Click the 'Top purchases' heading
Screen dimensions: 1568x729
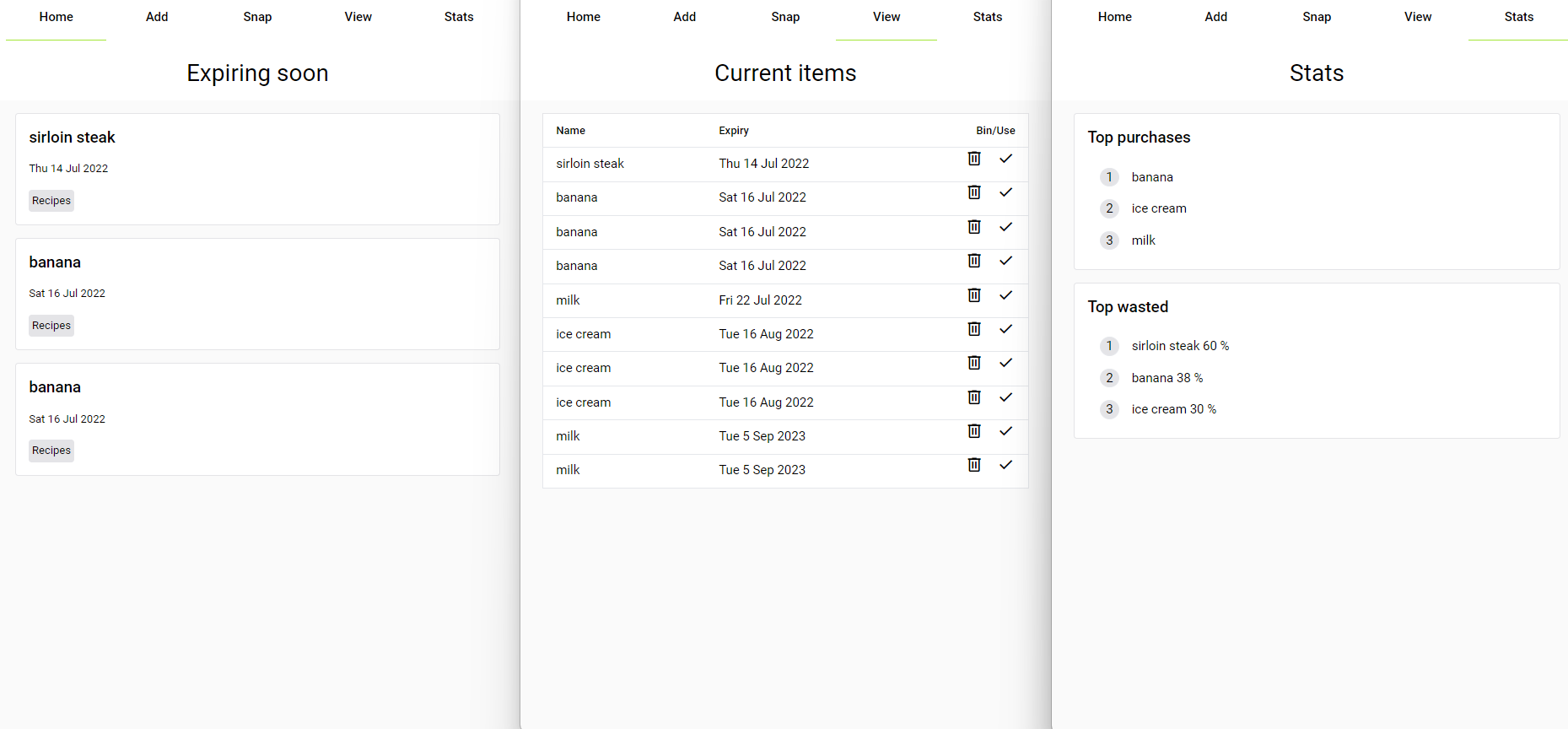click(1140, 138)
